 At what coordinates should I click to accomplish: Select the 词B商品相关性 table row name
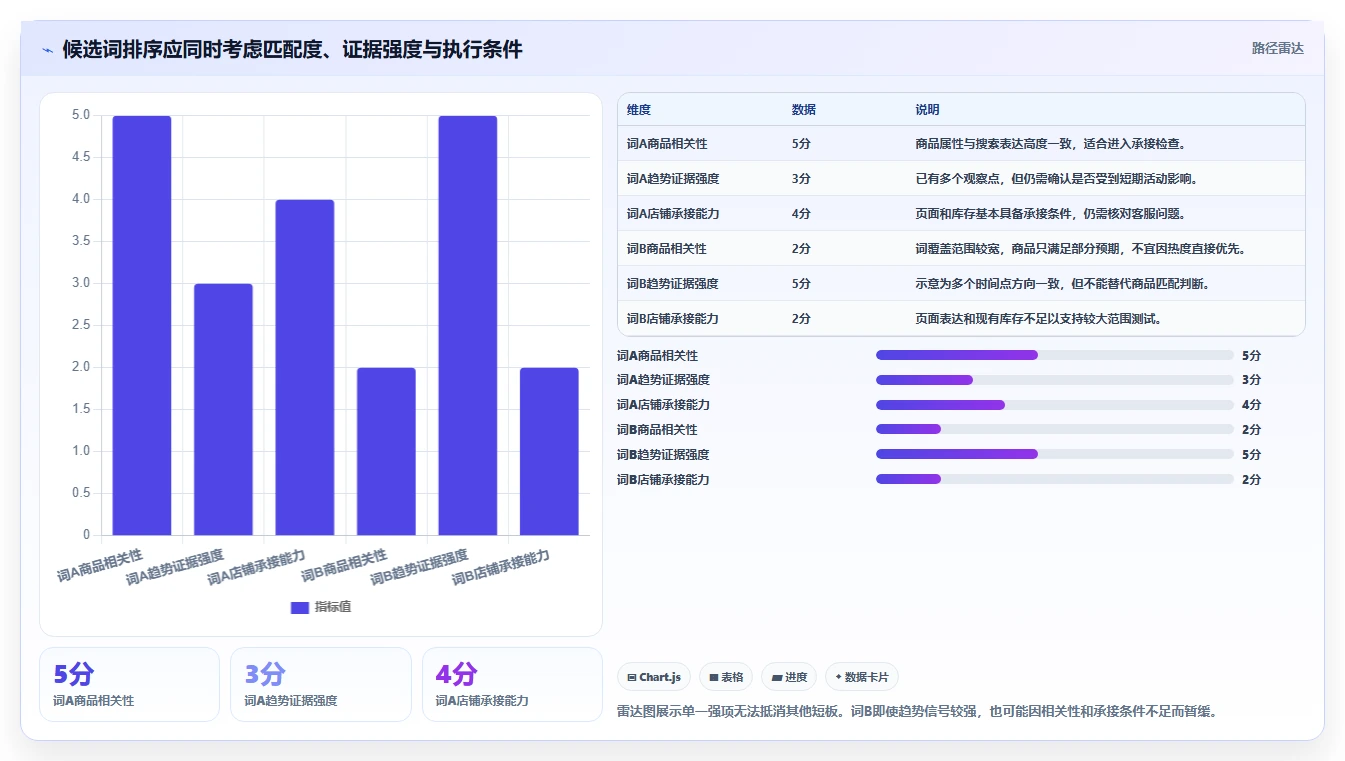click(x=667, y=249)
